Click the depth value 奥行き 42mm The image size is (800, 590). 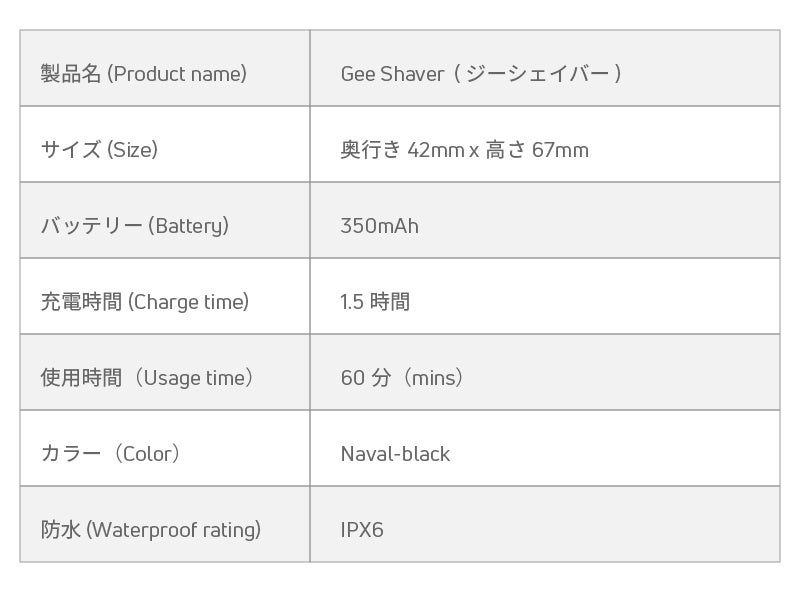[x=402, y=150]
